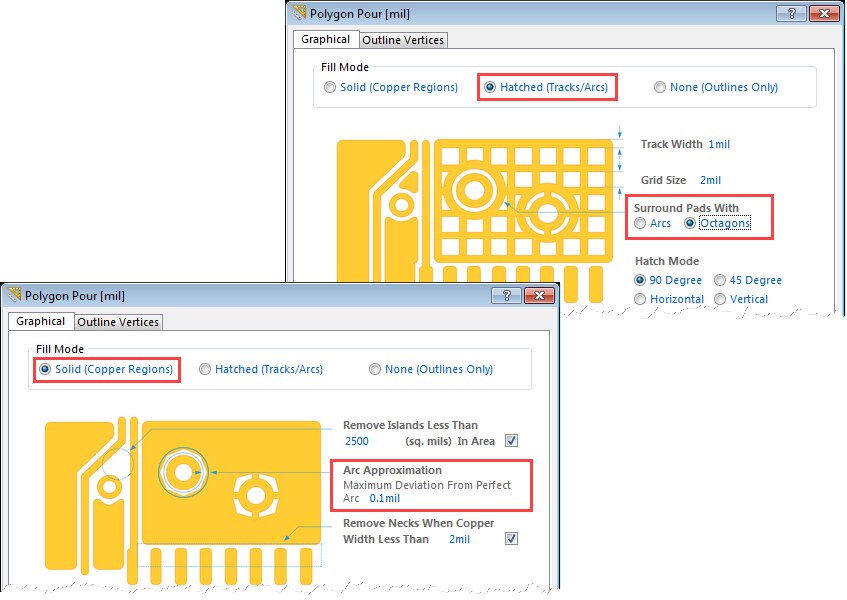The image size is (847, 600).
Task: Close the lower Polygon Pour dialog
Action: coord(540,296)
